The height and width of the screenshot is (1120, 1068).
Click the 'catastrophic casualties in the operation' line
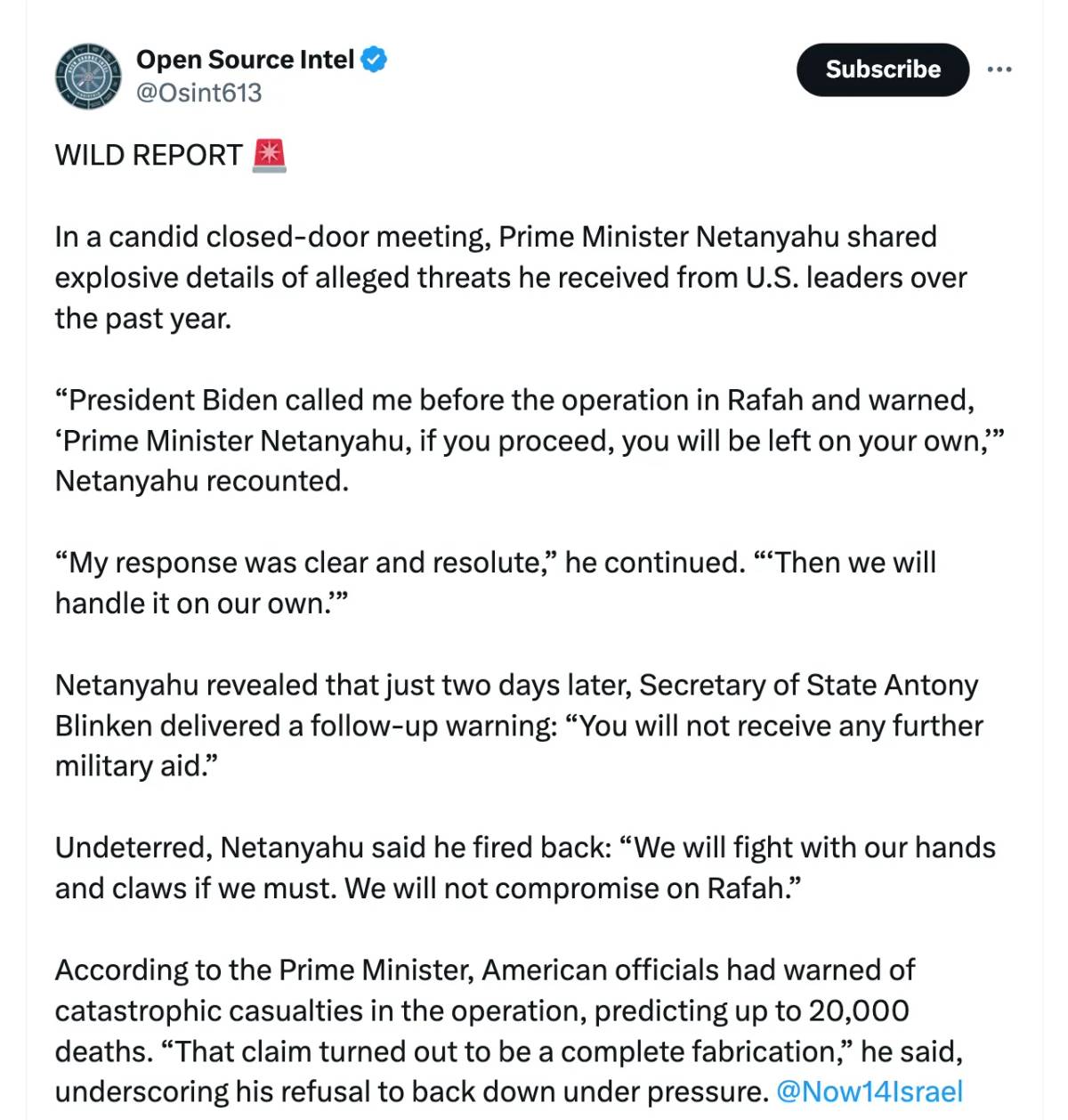coord(482,1010)
